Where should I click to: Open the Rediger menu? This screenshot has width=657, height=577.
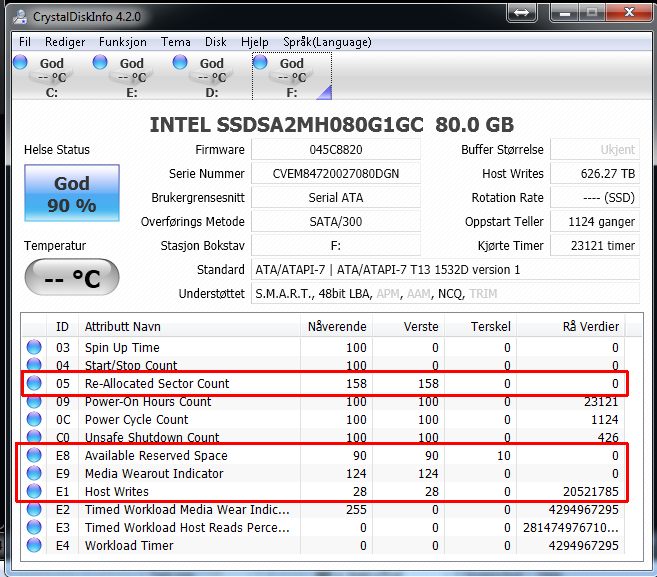point(65,42)
